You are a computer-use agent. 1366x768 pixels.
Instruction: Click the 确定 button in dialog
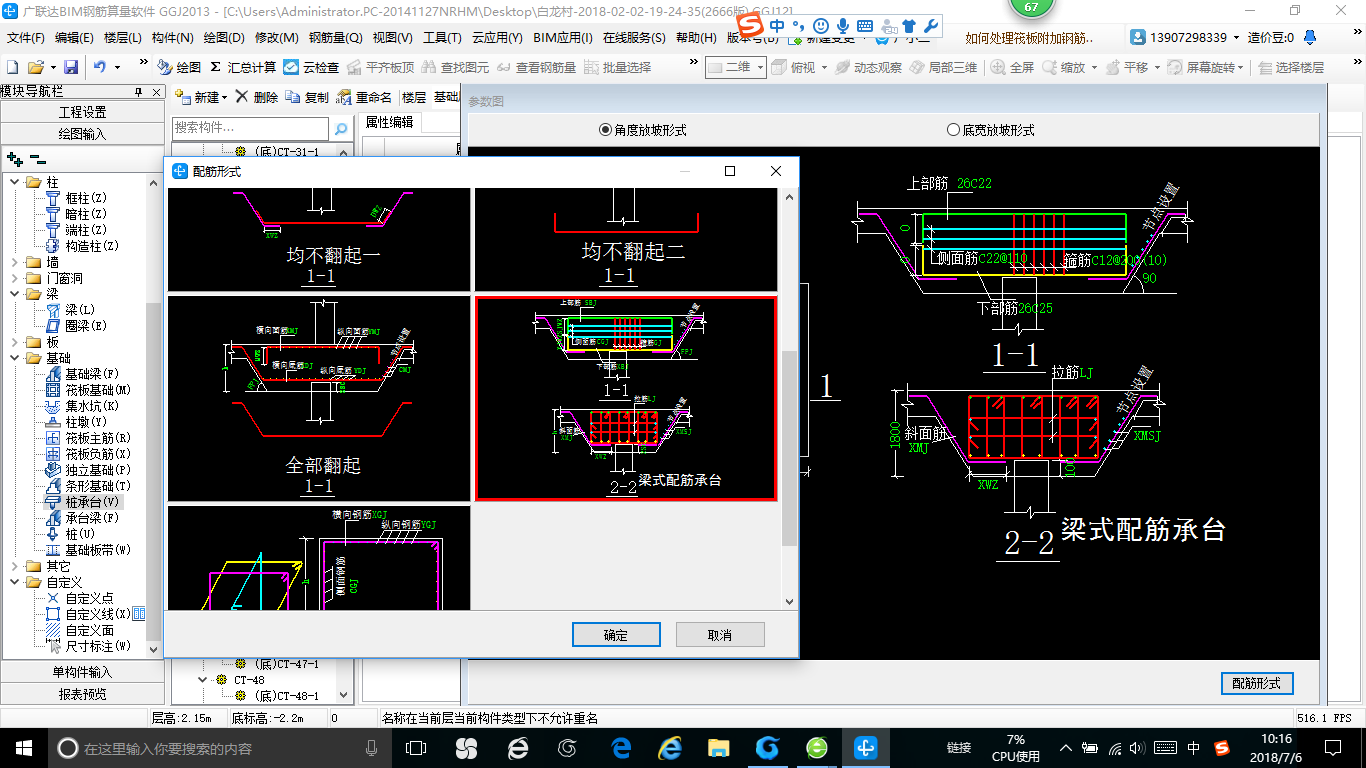(x=616, y=635)
